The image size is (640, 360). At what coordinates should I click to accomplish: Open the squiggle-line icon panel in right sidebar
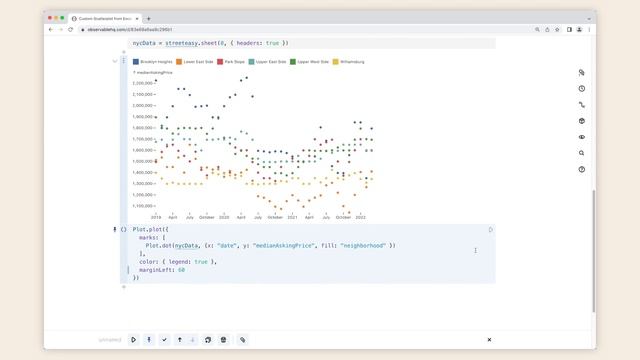click(x=582, y=105)
